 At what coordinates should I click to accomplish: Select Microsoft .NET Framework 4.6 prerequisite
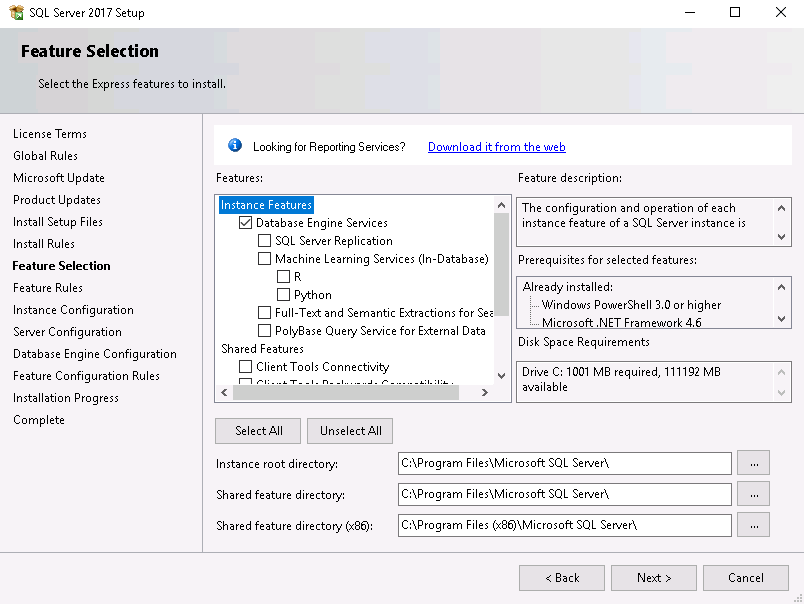[621, 323]
